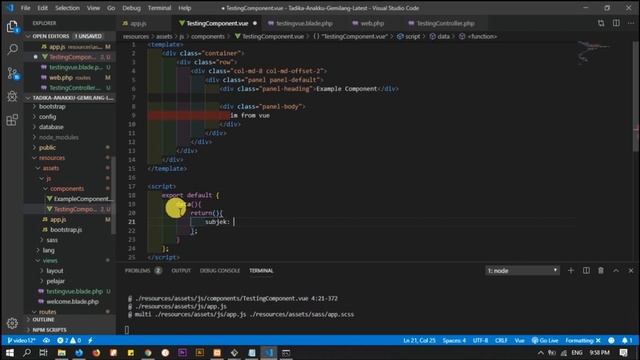The width and height of the screenshot is (640, 360).
Task: Show the Output panel tab
Action: click(x=181, y=271)
